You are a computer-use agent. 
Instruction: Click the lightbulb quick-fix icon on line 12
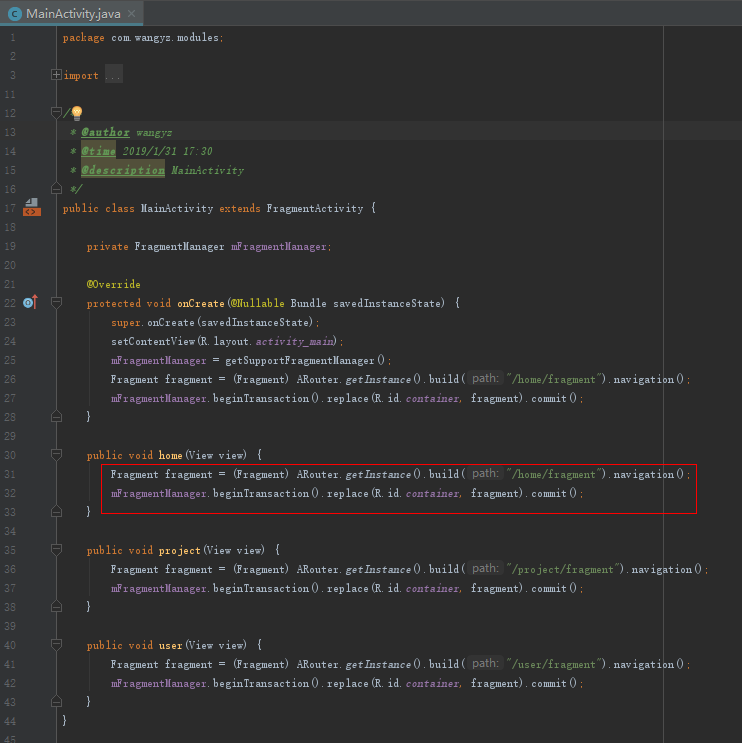[76, 113]
